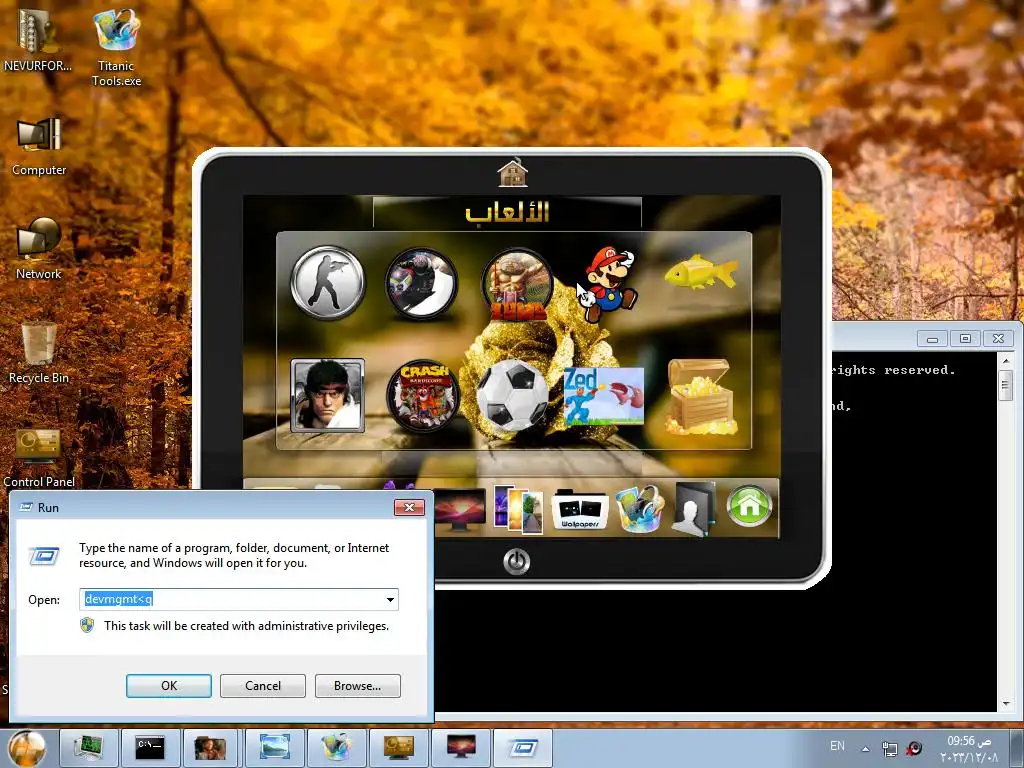Click the monitor icon in tablet dock
This screenshot has width=1024, height=768.
[x=461, y=509]
